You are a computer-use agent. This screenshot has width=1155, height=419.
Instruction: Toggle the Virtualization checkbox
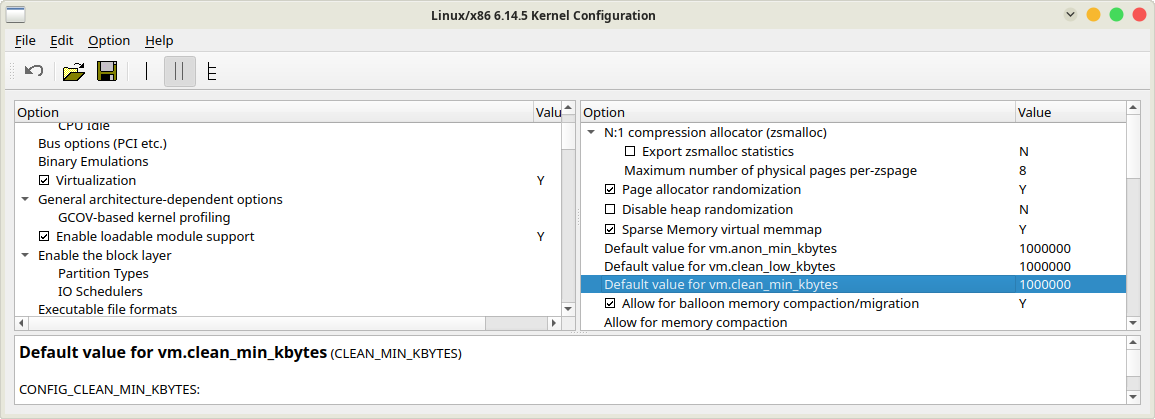pyautogui.click(x=44, y=180)
